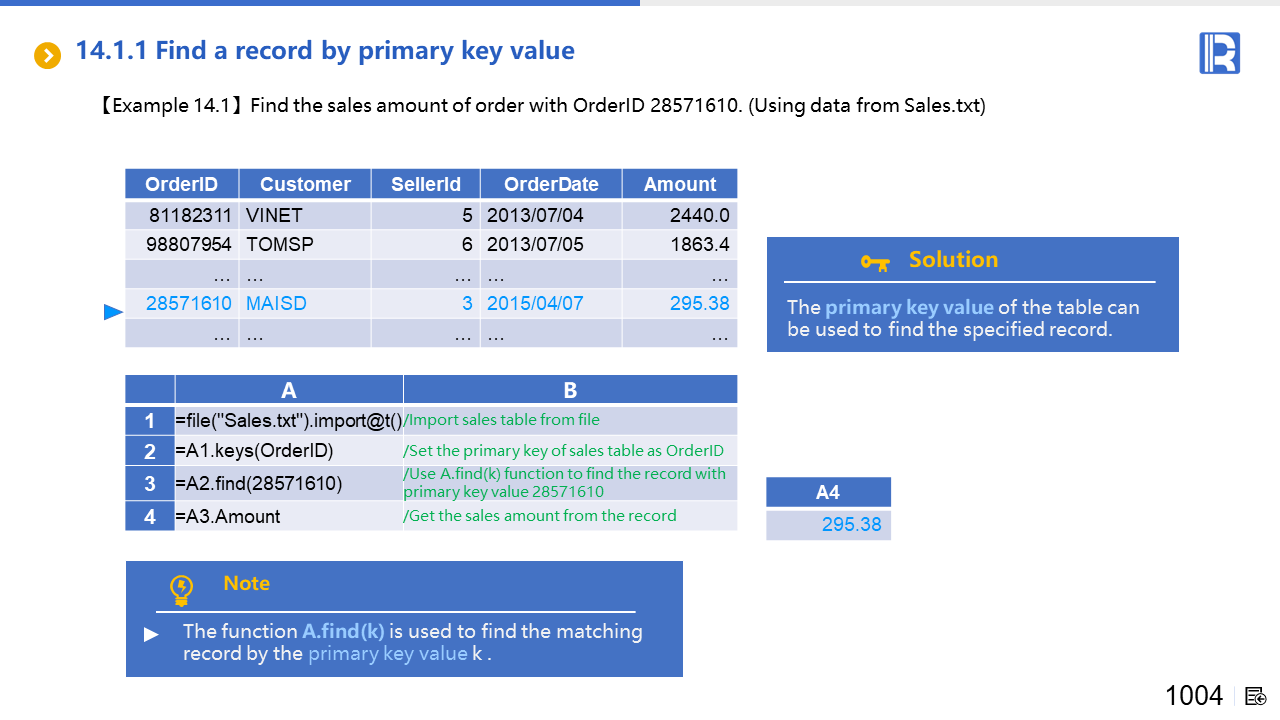This screenshot has width=1280, height=720.
Task: Click the lightbulb icon beside Note
Action: pos(181,590)
